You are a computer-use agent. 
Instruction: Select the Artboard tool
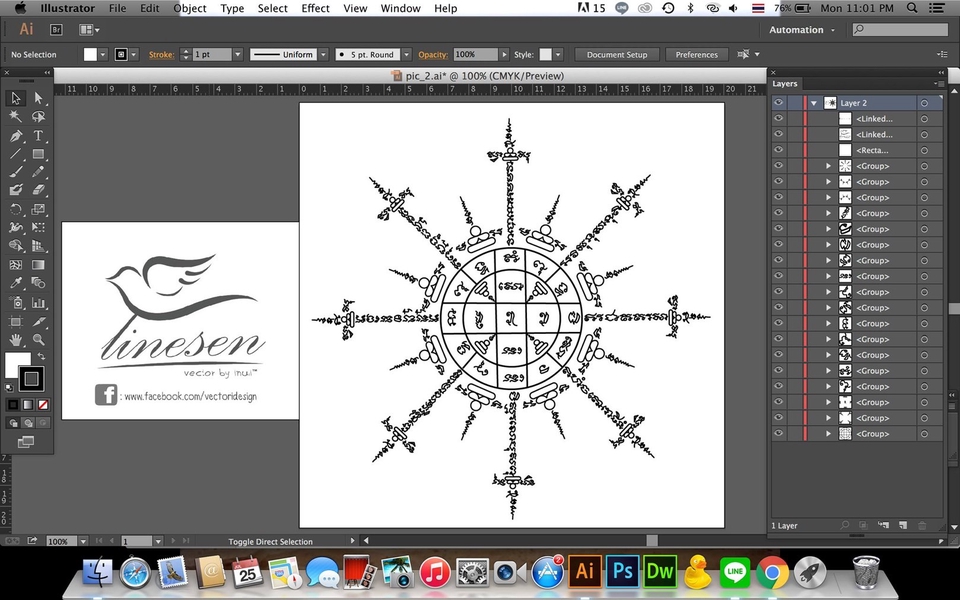16,321
